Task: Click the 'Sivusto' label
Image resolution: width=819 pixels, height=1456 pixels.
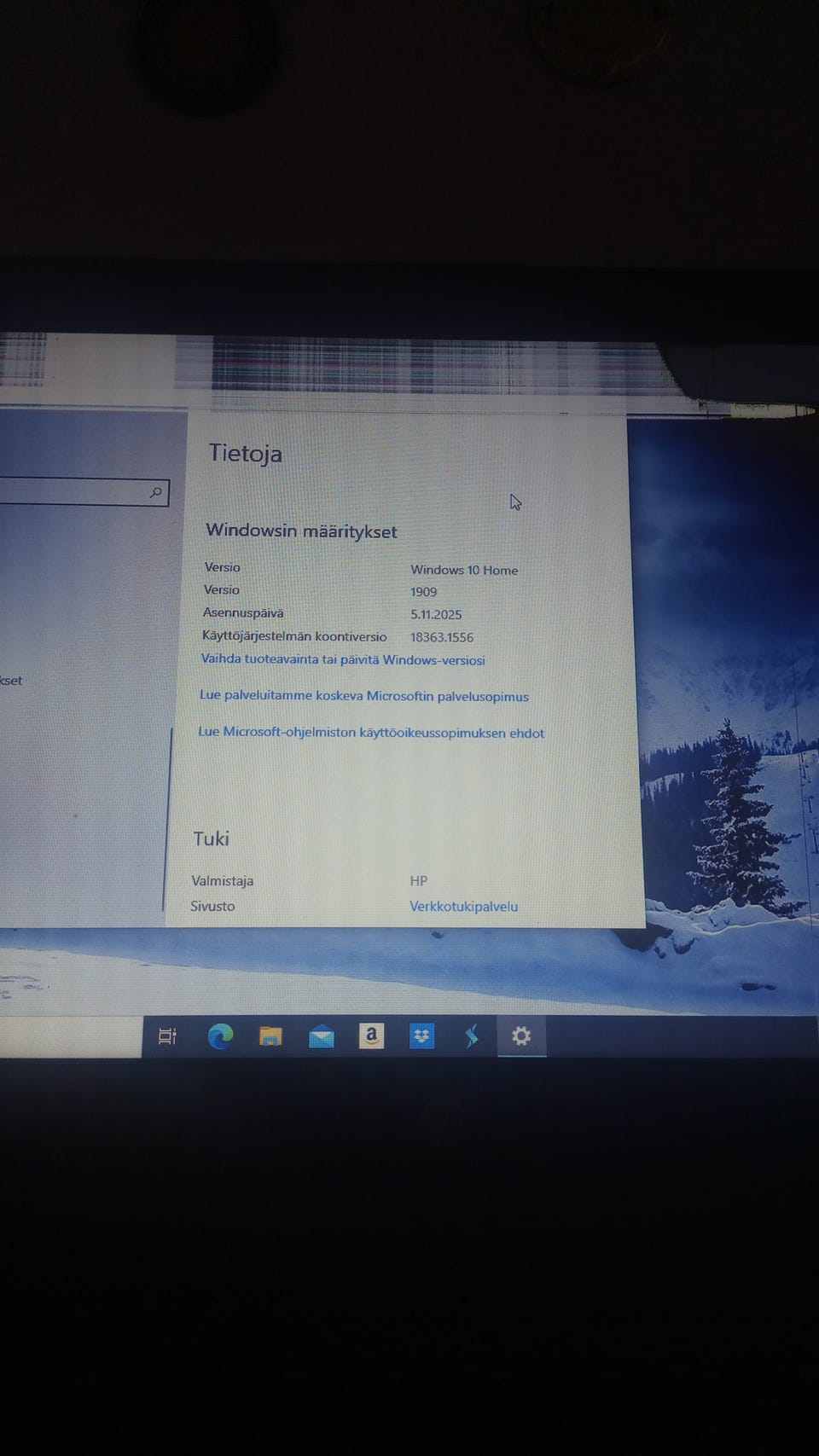Action: coord(212,907)
